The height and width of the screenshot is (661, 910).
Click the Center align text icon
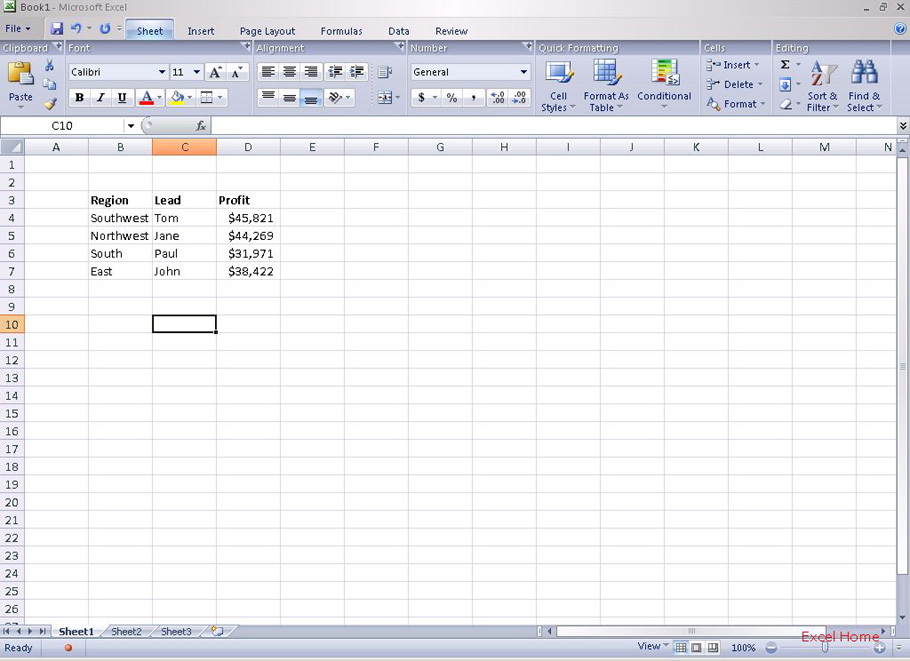tap(290, 72)
